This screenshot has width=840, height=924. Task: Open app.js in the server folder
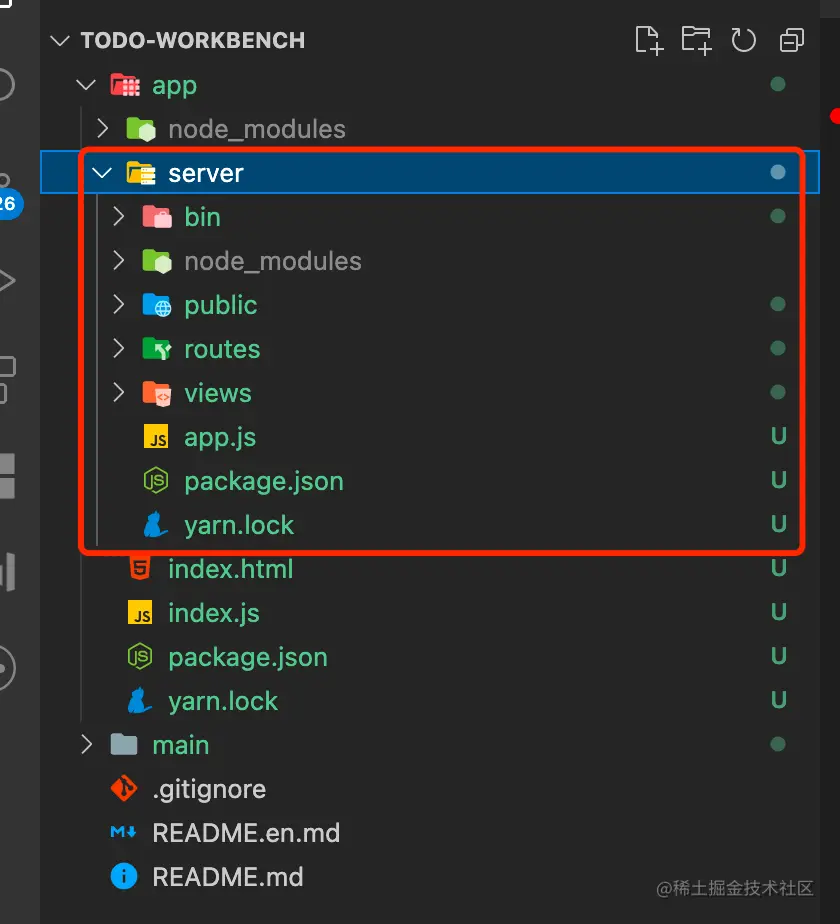220,437
